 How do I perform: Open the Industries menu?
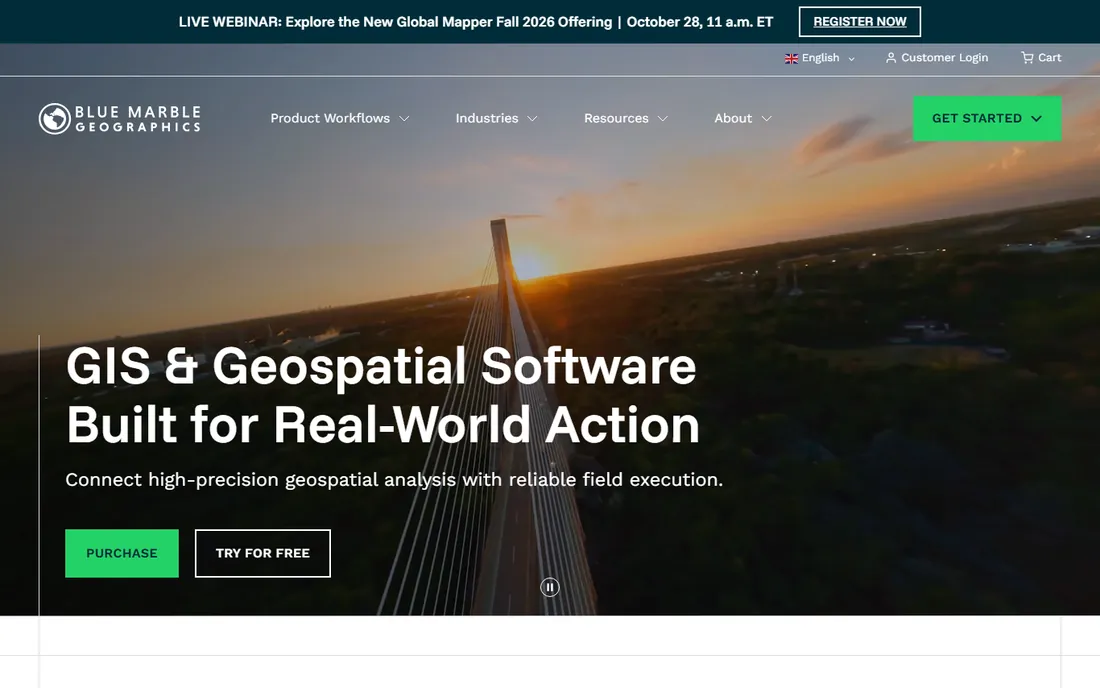487,119
